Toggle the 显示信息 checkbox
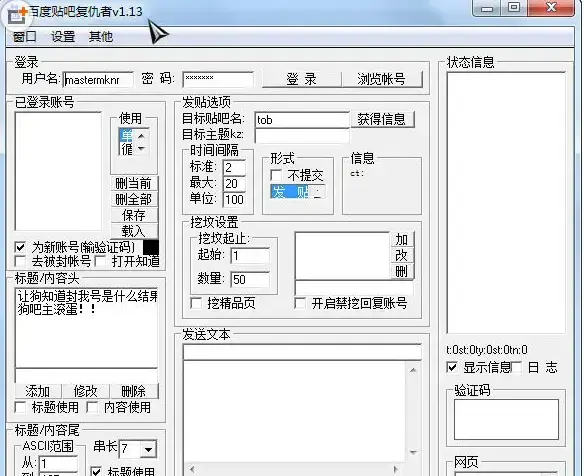 click(x=452, y=368)
